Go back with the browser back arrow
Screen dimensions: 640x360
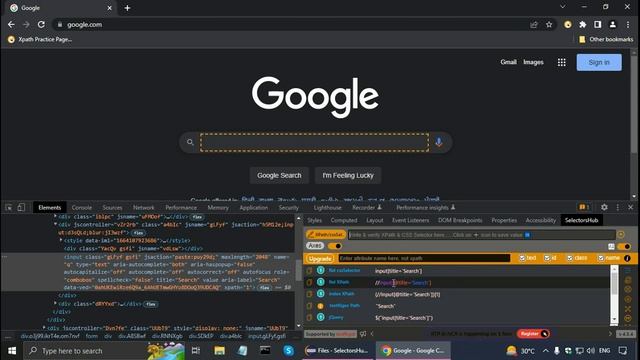click(11, 24)
